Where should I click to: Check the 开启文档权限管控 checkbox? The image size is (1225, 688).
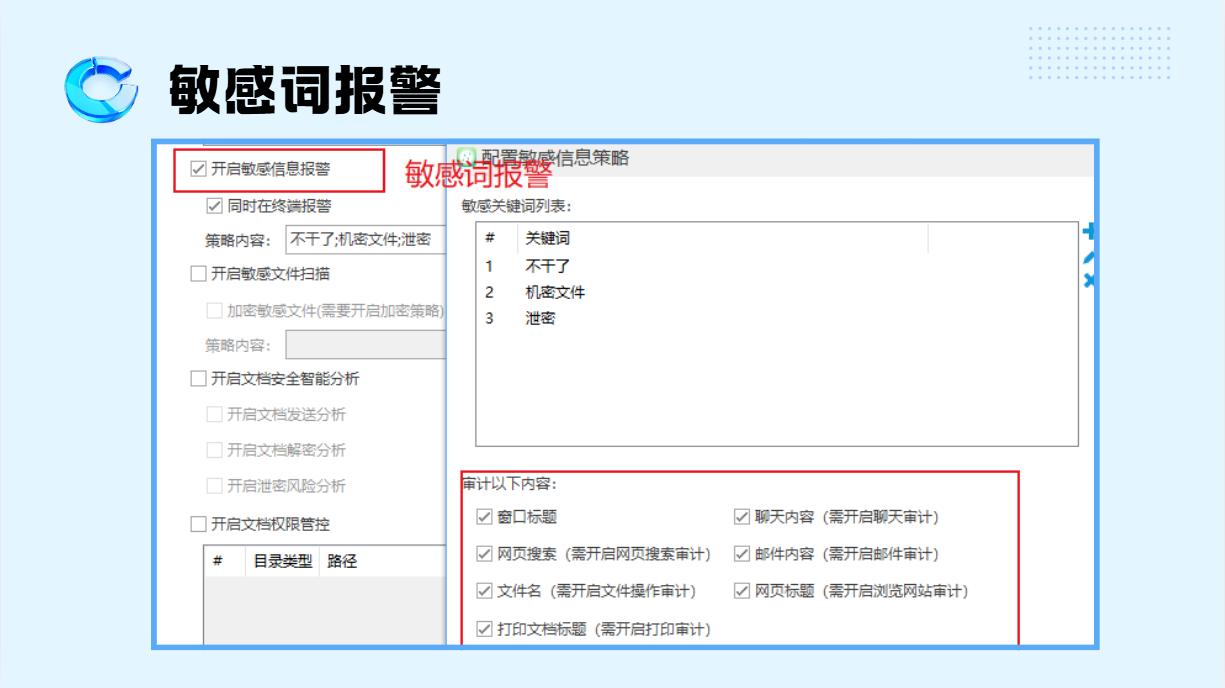198,524
